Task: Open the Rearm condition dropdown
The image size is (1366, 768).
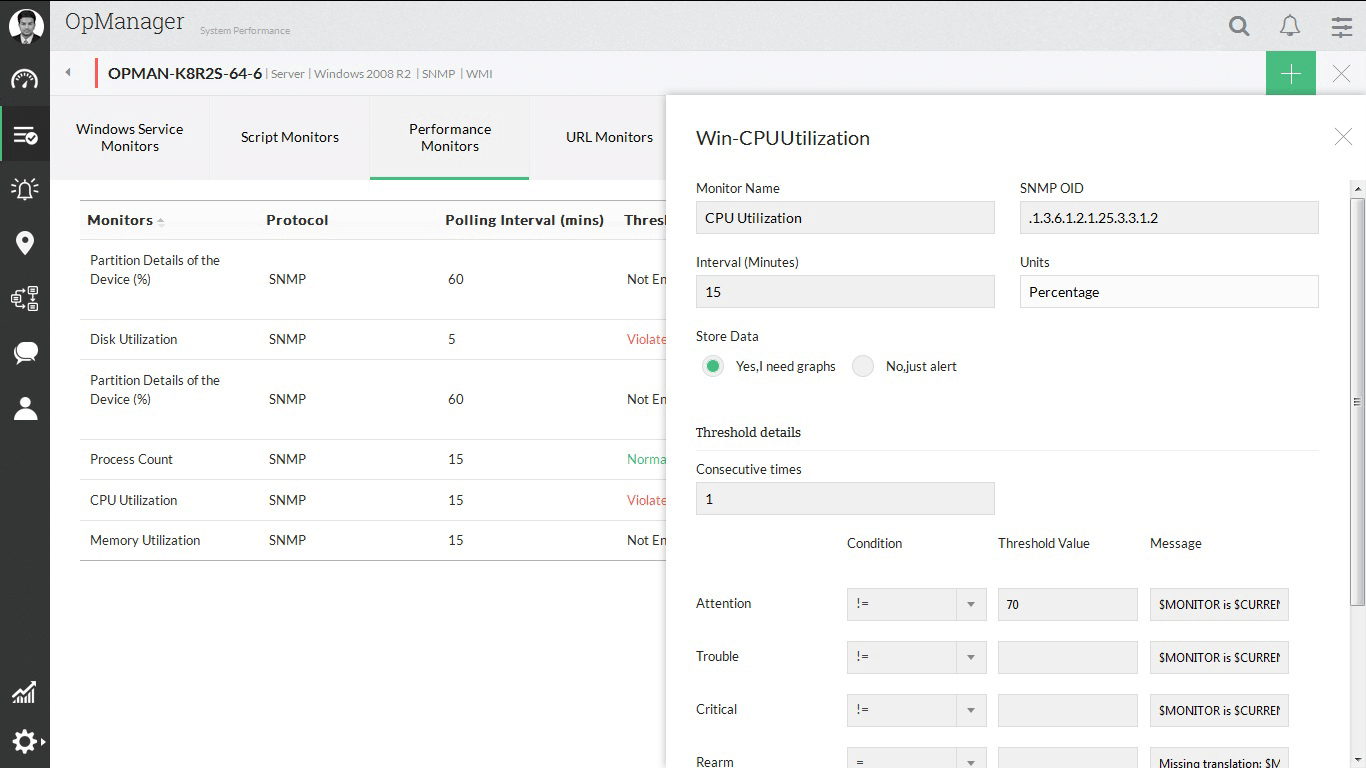Action: tap(916, 758)
